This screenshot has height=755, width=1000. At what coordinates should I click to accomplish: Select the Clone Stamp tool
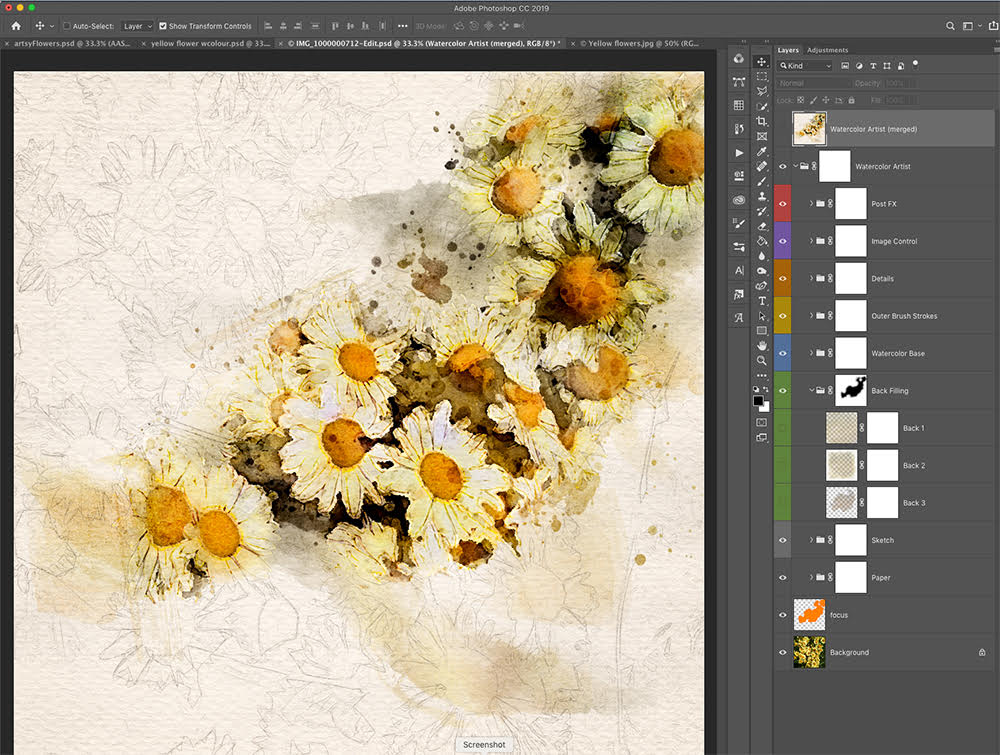pyautogui.click(x=761, y=196)
